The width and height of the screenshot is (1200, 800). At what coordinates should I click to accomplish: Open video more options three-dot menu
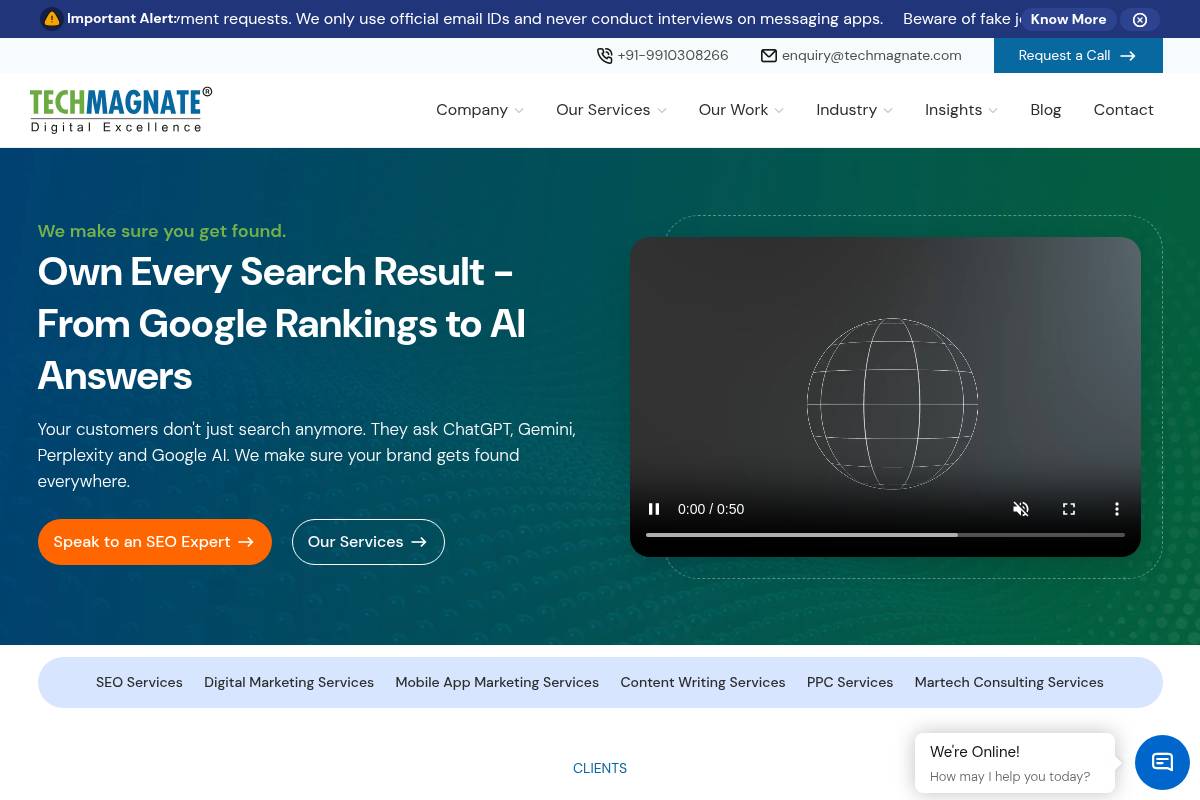(1117, 509)
